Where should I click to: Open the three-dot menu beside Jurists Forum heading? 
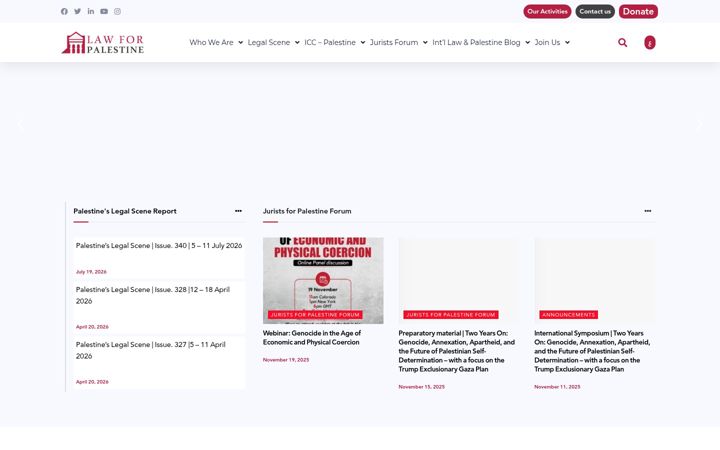(x=647, y=211)
